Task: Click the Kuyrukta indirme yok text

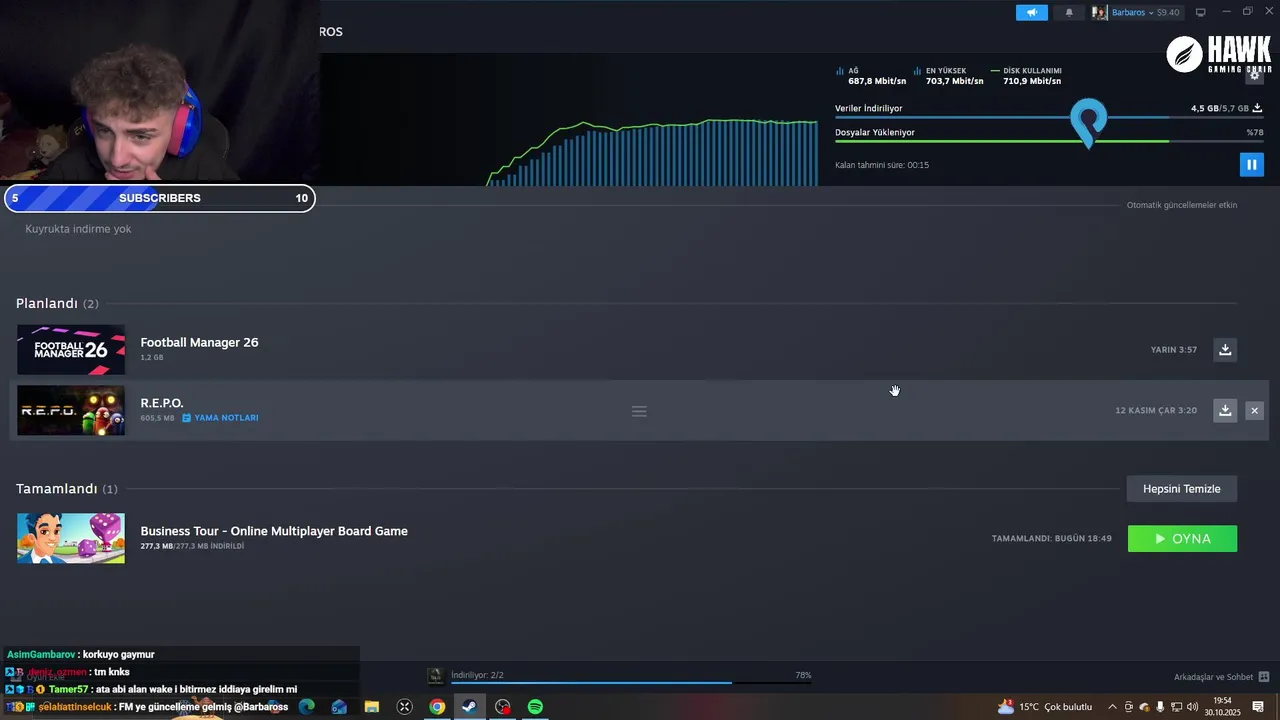Action: (x=78, y=229)
